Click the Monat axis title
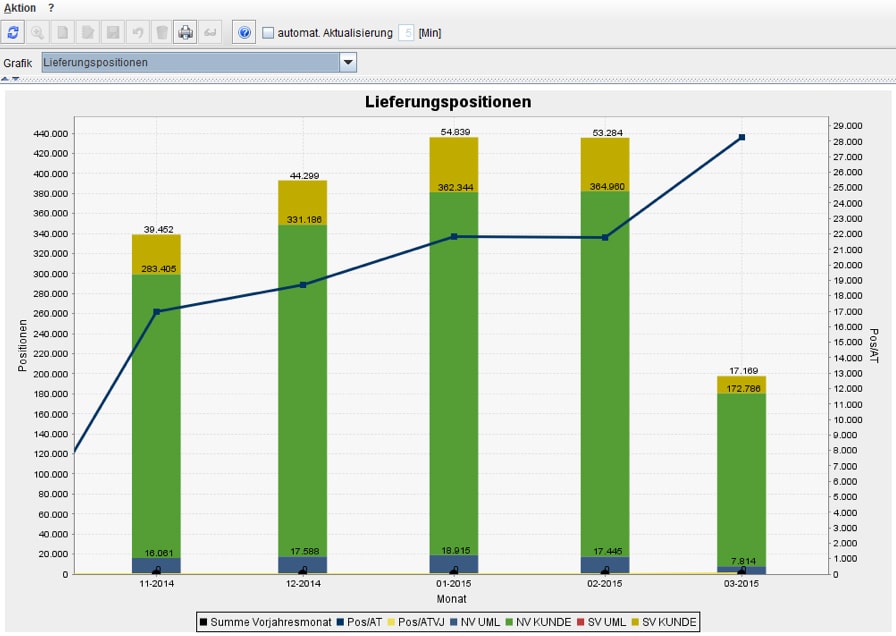The height and width of the screenshot is (636, 896). [451, 599]
